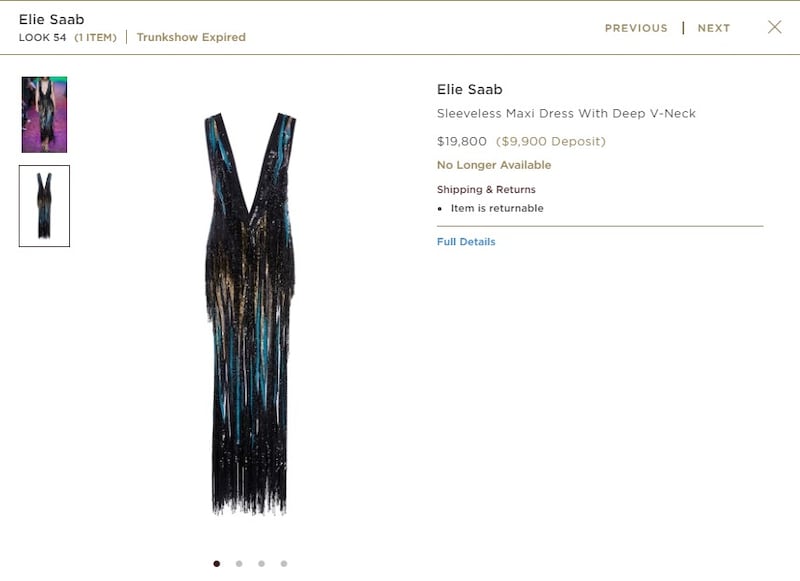Select the dress product thumbnail

[44, 206]
